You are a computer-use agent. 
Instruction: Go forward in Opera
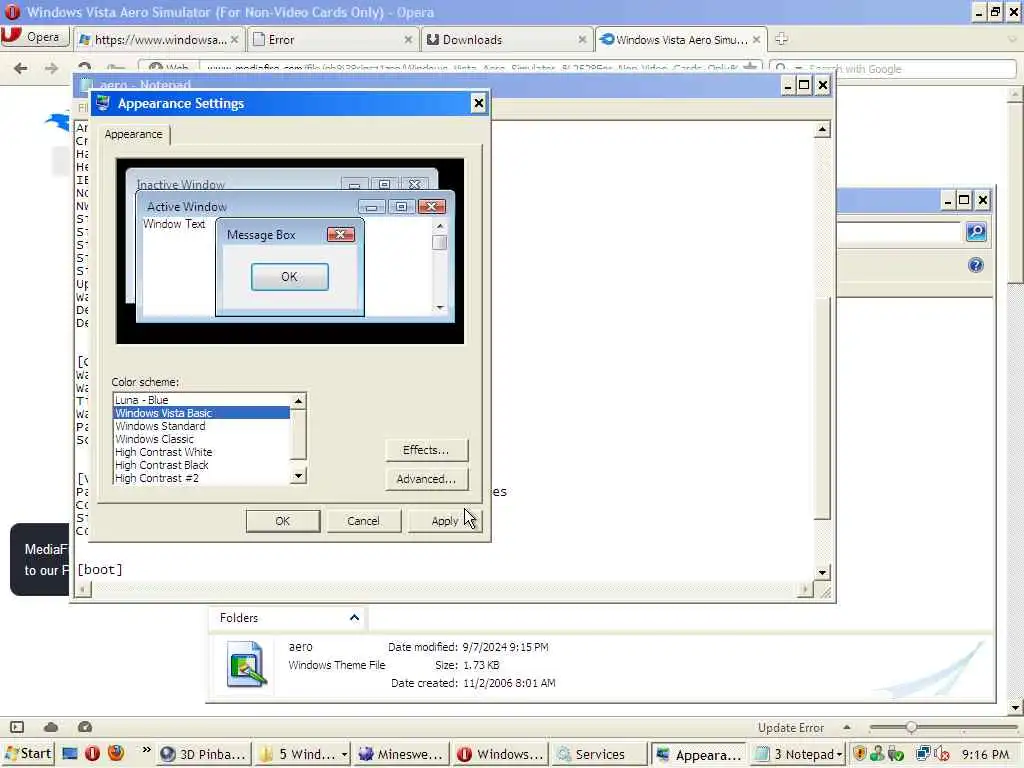tap(51, 68)
